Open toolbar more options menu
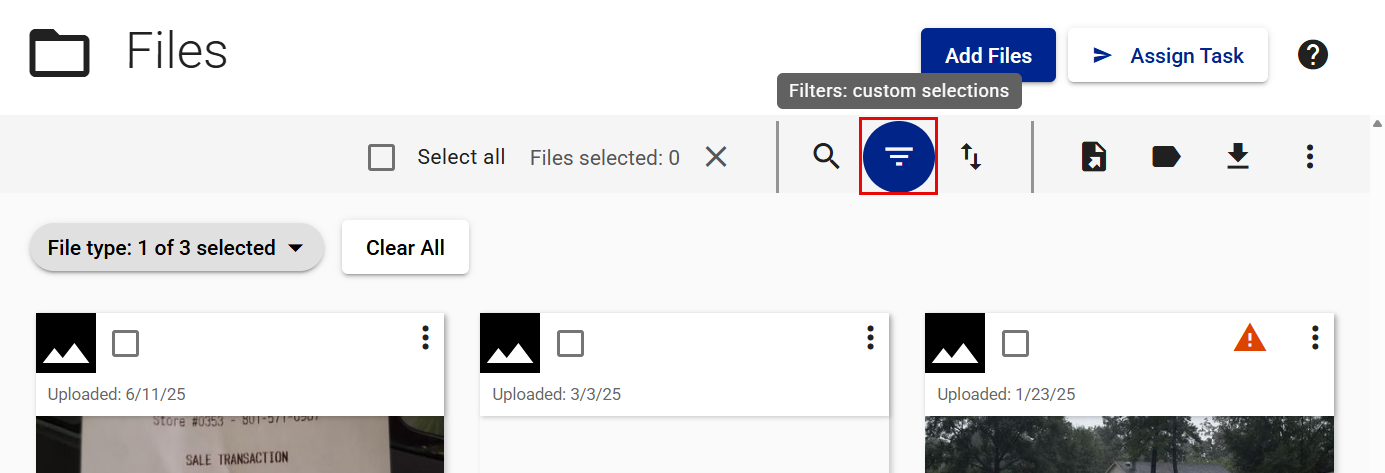The width and height of the screenshot is (1385, 473). 1310,157
